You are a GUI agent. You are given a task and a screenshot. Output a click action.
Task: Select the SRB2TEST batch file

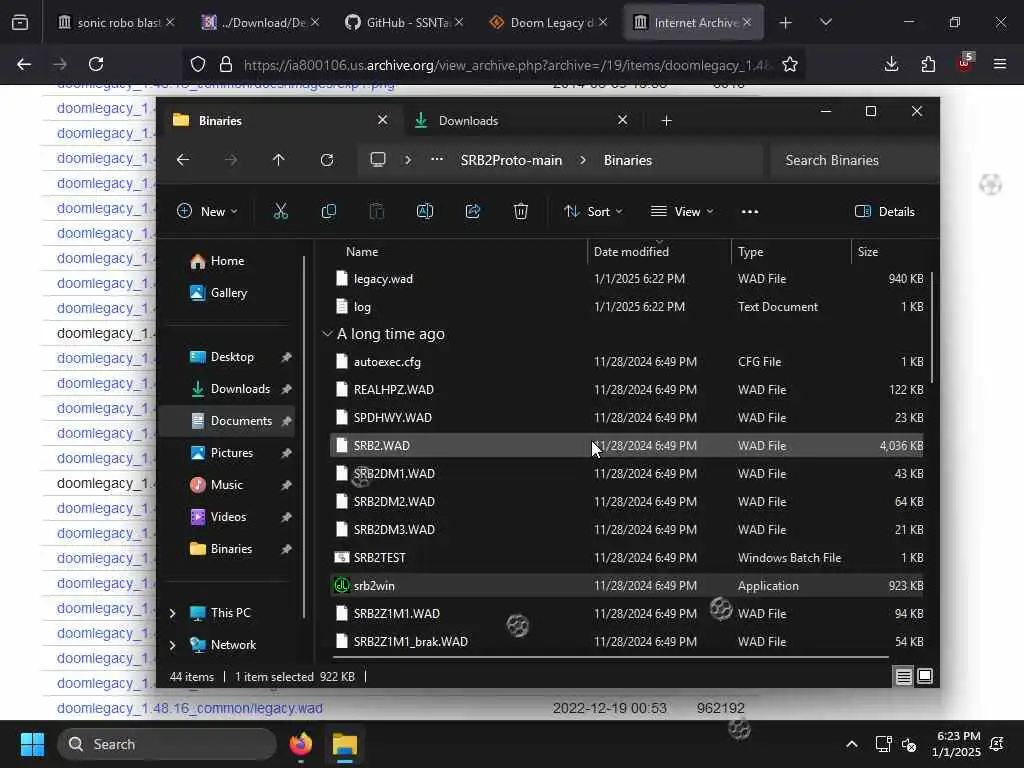[x=627, y=558]
